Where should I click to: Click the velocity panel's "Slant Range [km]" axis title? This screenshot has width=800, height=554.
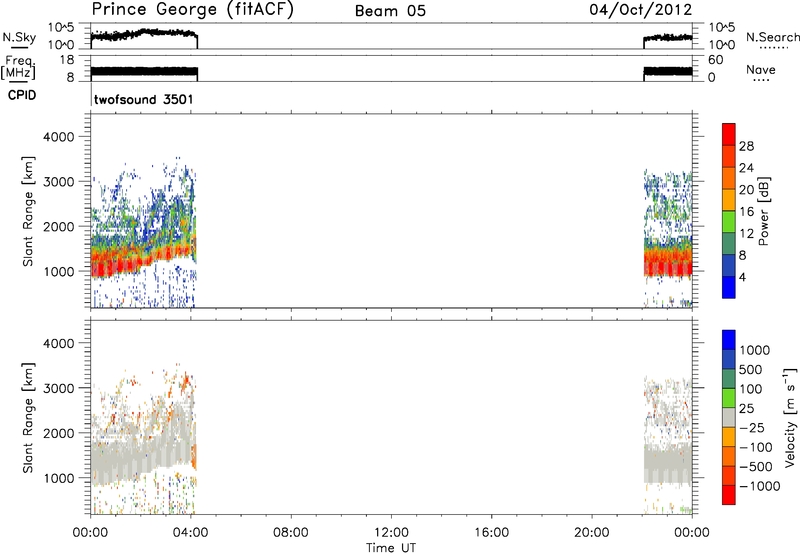(28, 418)
